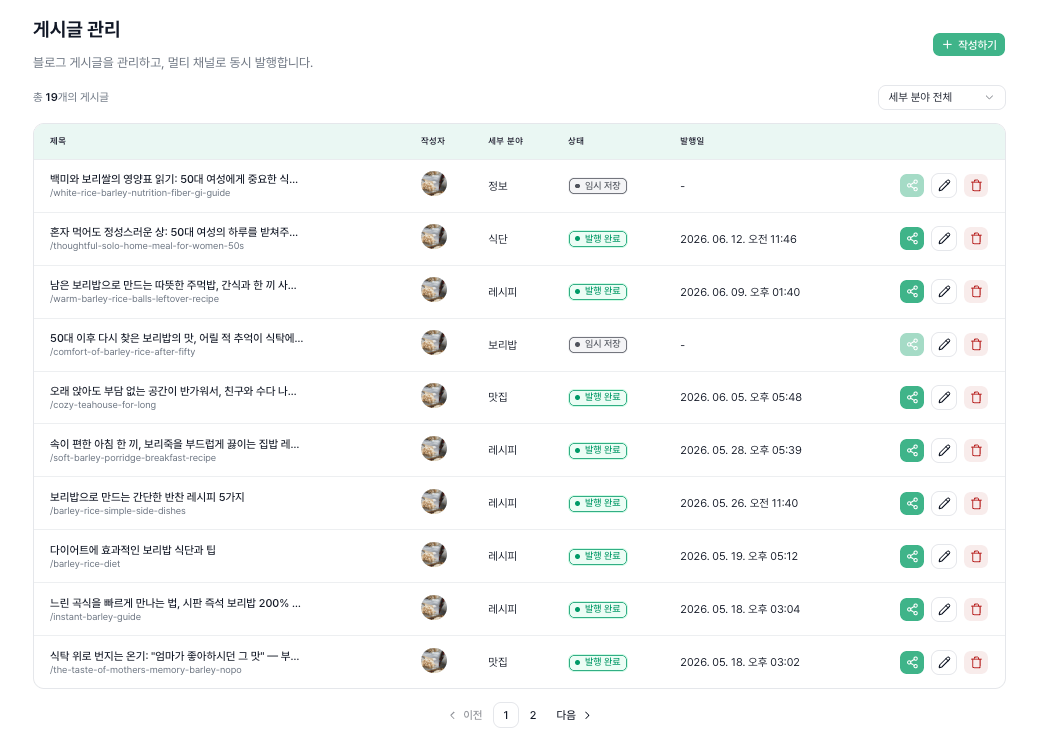
Task: Edit the barley-rice-diet post
Action: (x=944, y=556)
